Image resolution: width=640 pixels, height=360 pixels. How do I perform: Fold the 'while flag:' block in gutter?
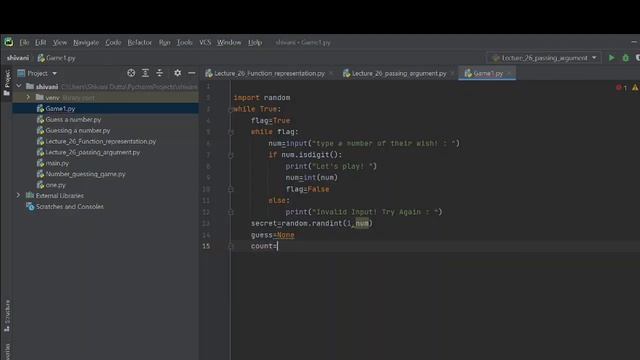[231, 132]
